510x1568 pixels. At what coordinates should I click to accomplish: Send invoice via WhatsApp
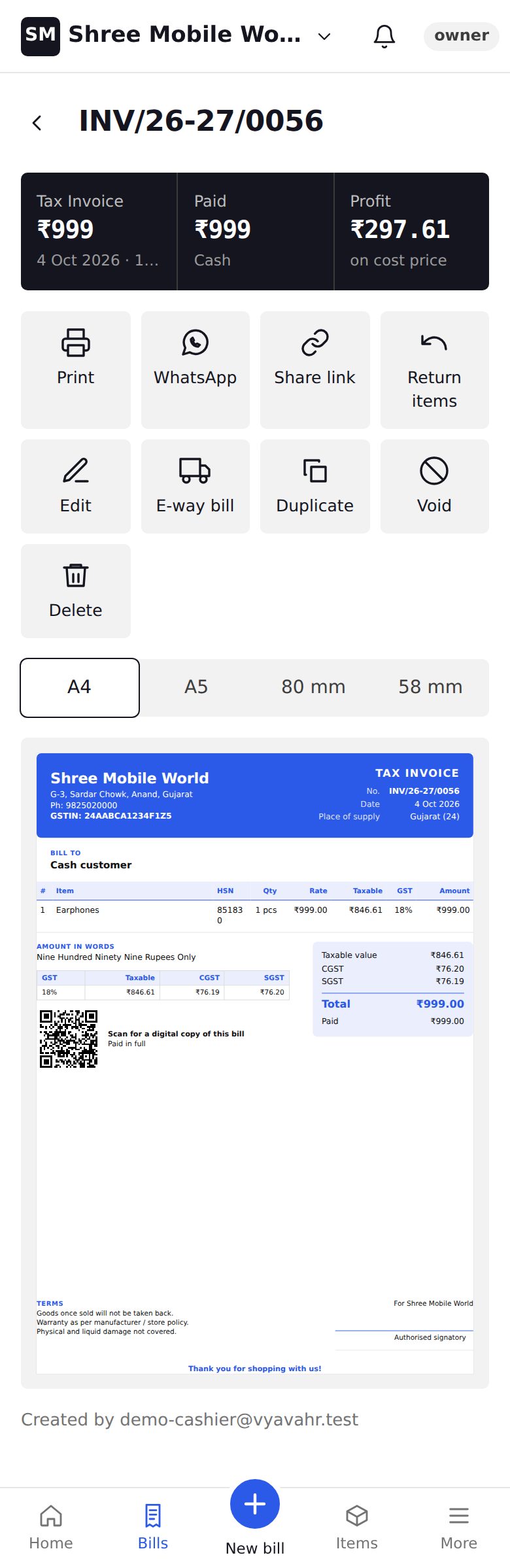[x=195, y=370]
